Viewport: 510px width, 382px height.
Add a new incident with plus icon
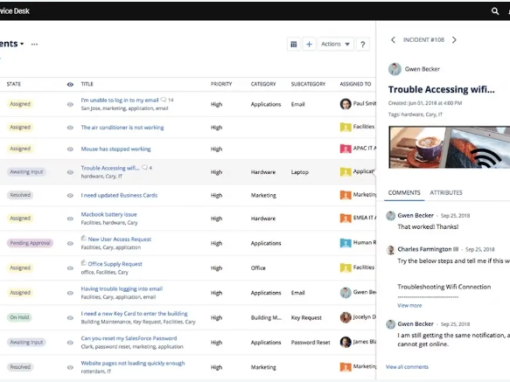[x=309, y=44]
